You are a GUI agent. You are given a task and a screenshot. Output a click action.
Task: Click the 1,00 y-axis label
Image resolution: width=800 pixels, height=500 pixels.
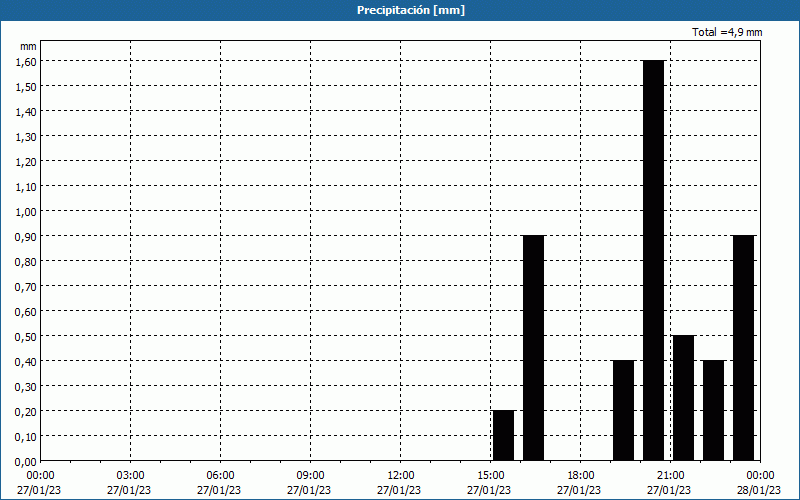pos(26,211)
